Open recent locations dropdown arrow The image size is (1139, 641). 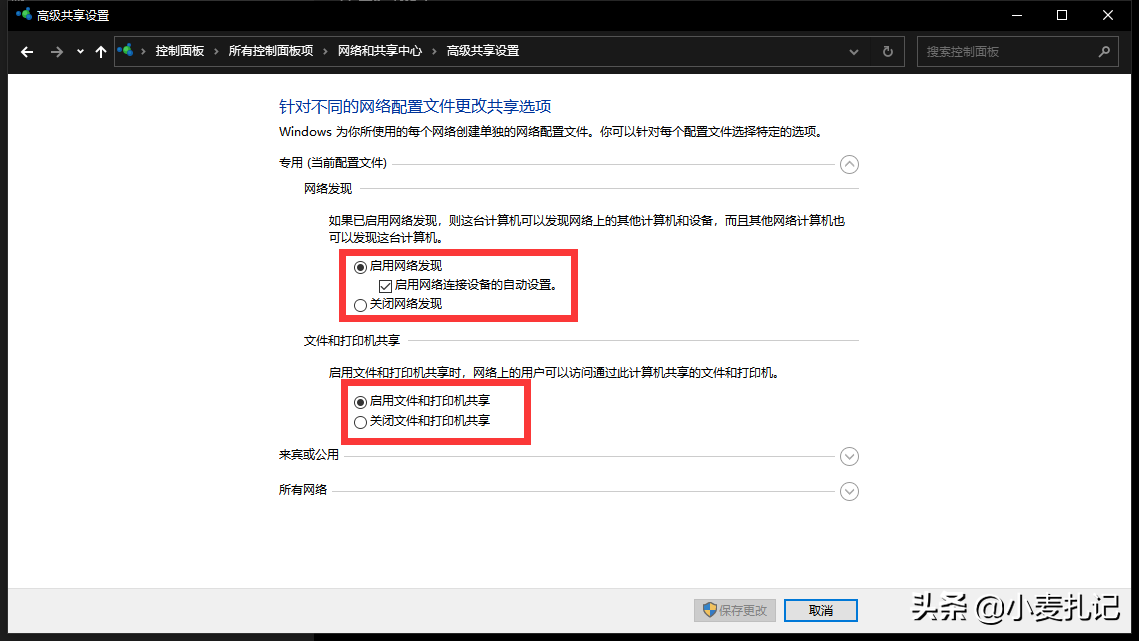coord(80,52)
